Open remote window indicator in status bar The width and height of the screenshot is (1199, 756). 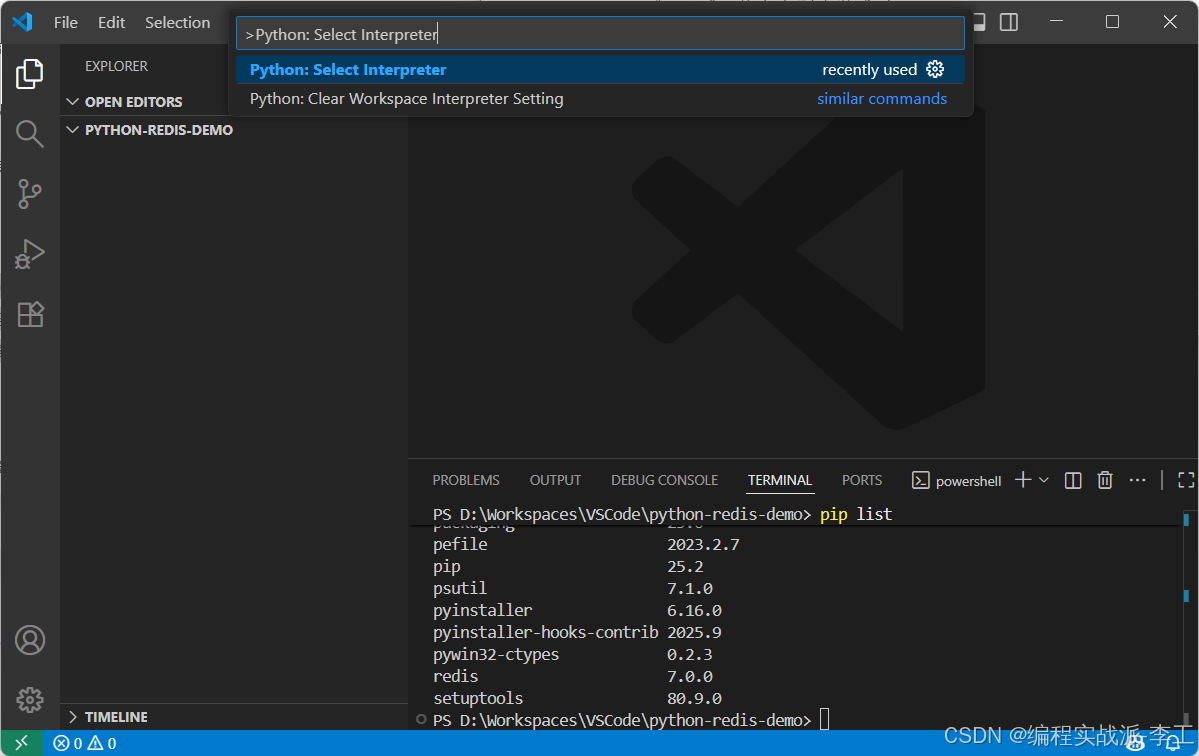click(x=21, y=742)
